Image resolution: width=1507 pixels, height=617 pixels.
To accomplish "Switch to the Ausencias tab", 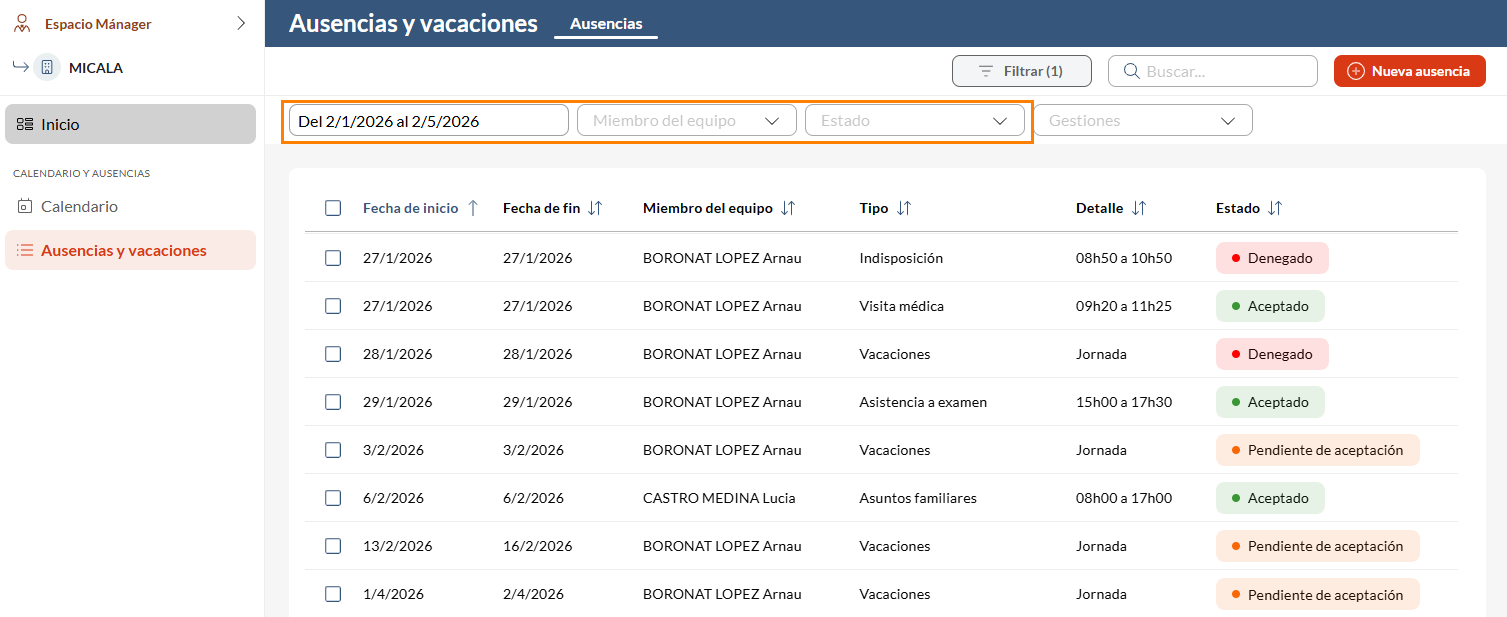I will point(606,24).
